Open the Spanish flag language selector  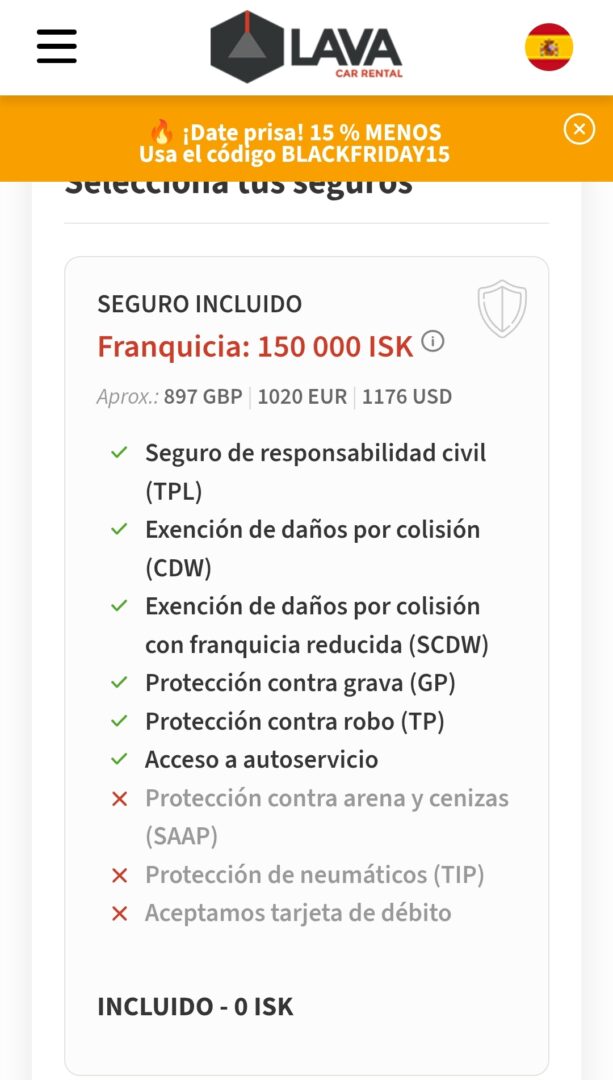coord(549,47)
